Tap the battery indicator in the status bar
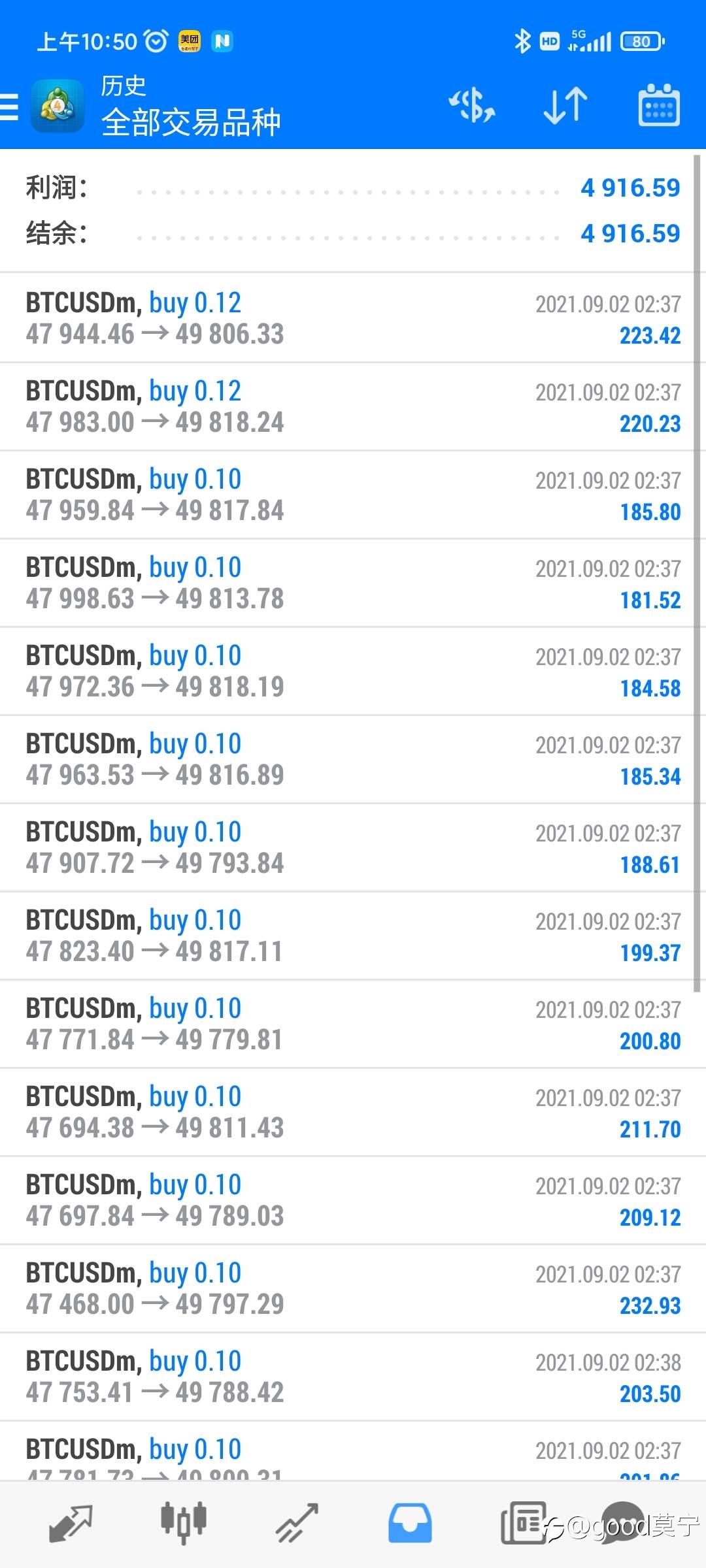This screenshot has width=706, height=1568. coord(642,42)
